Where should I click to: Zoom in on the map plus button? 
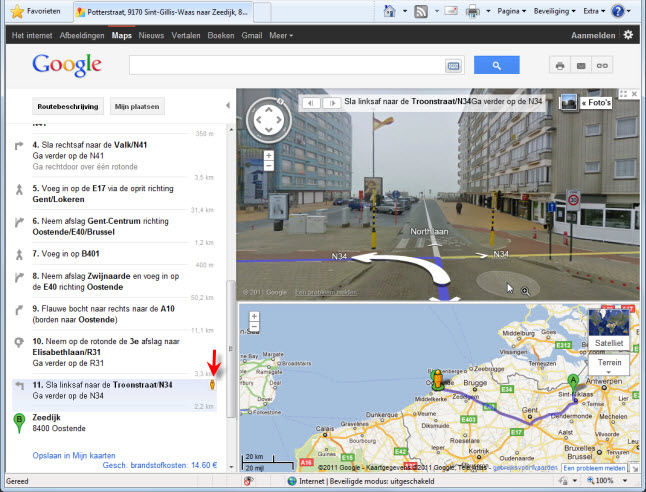click(254, 316)
